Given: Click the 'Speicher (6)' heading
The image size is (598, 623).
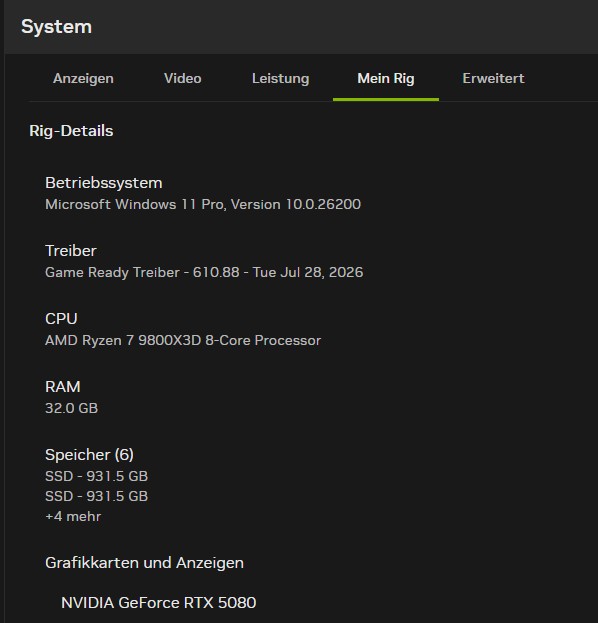Looking at the screenshot, I should point(89,455).
